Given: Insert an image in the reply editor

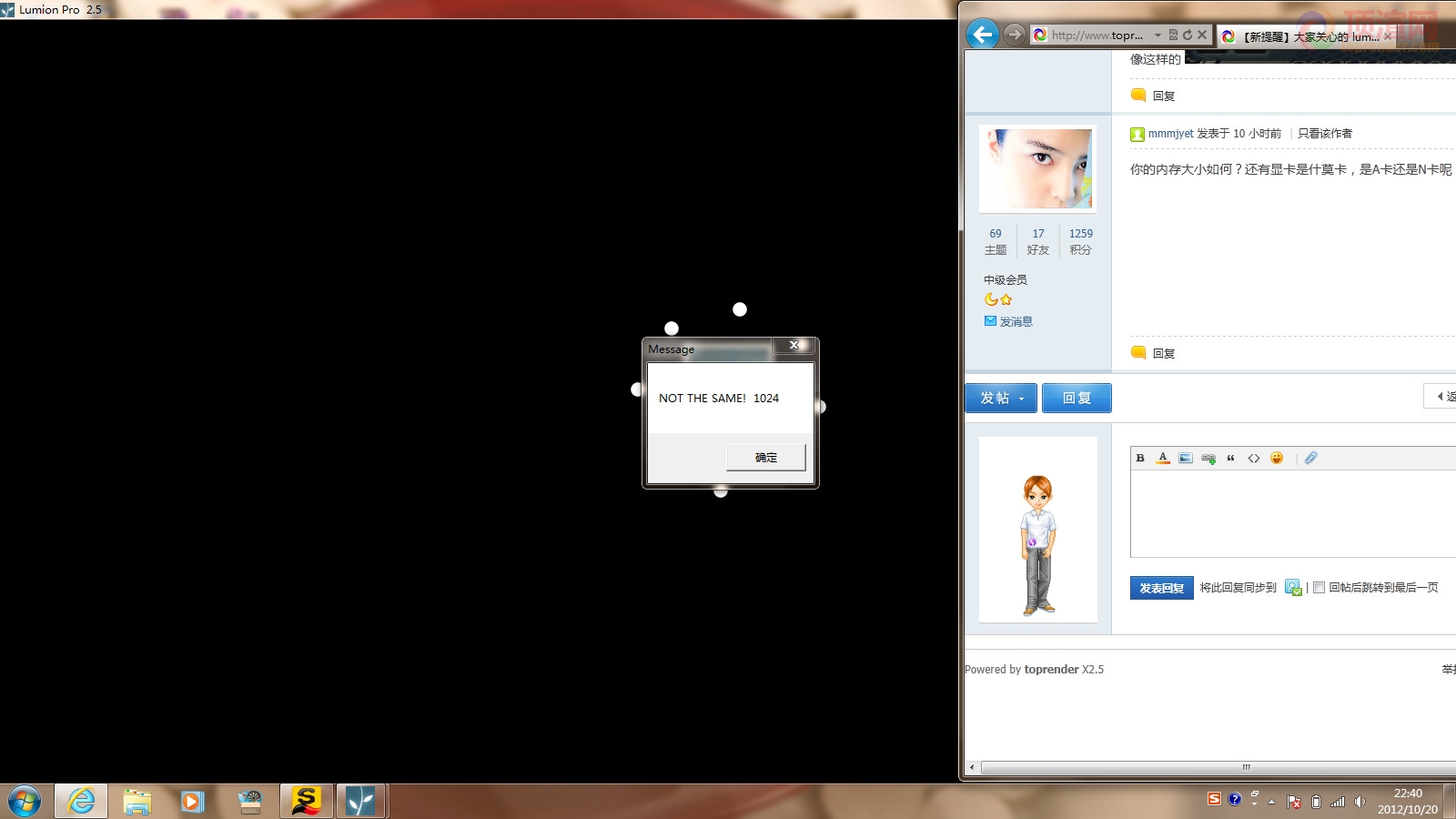Looking at the screenshot, I should pyautogui.click(x=1186, y=458).
